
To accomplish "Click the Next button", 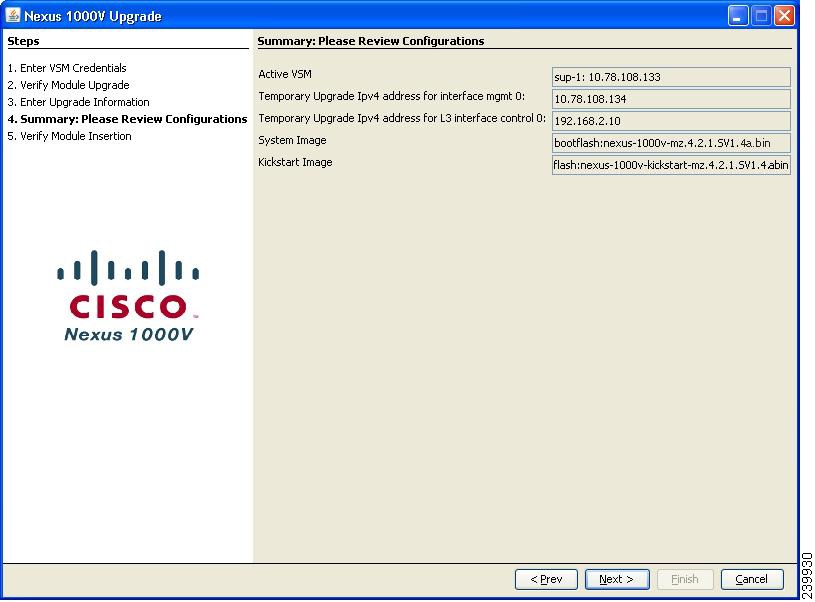I will [x=616, y=579].
